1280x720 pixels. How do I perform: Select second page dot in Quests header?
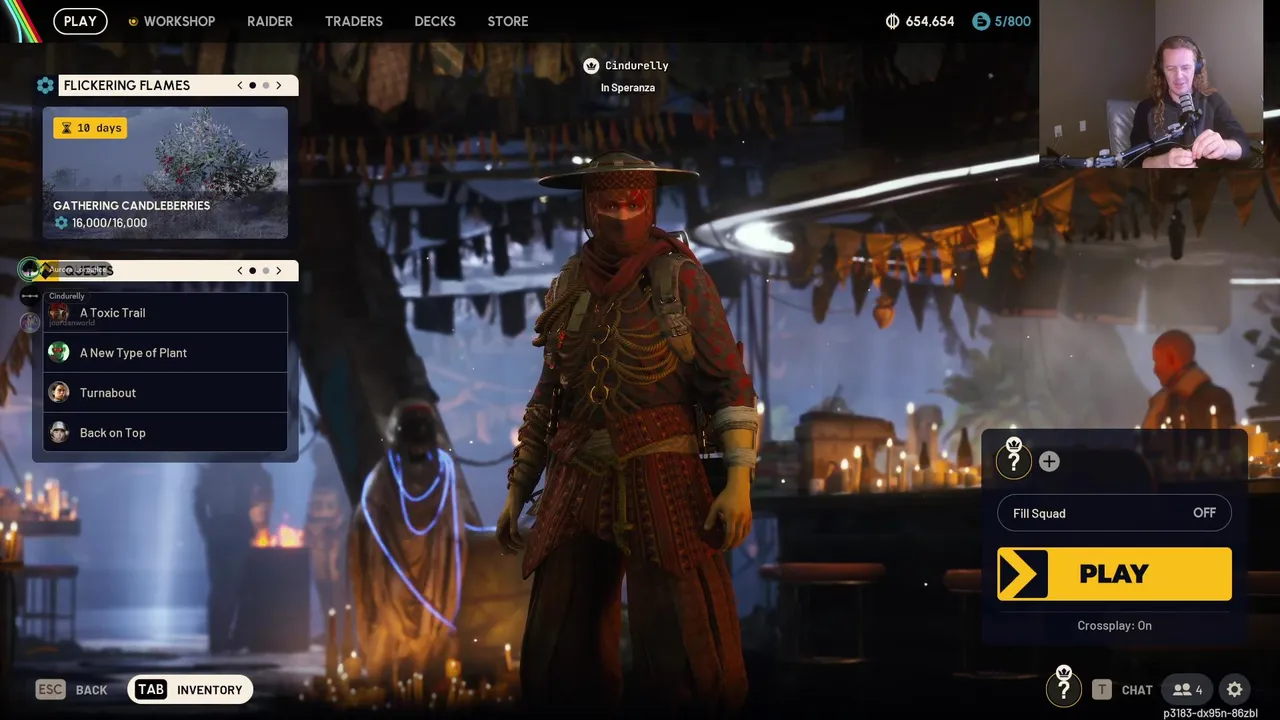click(x=266, y=270)
